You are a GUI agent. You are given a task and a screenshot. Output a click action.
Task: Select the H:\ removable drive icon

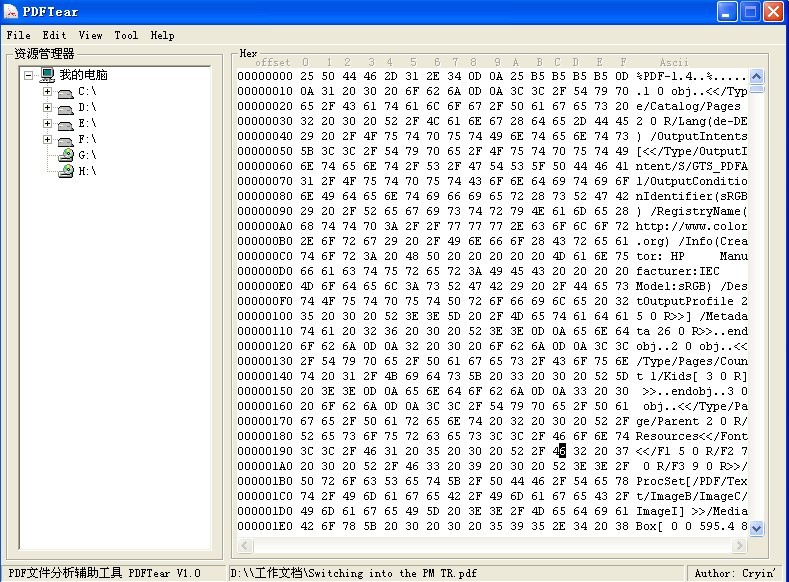click(x=65, y=172)
